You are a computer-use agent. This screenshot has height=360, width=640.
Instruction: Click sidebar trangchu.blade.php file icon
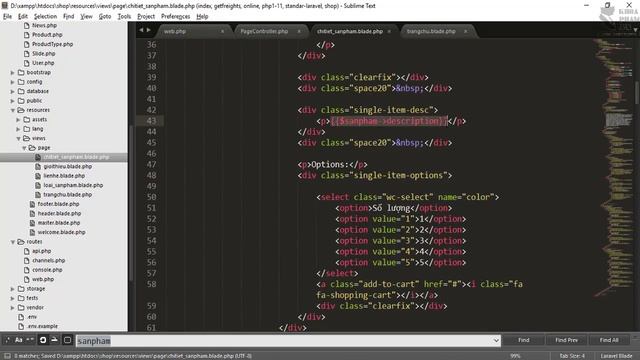38,195
